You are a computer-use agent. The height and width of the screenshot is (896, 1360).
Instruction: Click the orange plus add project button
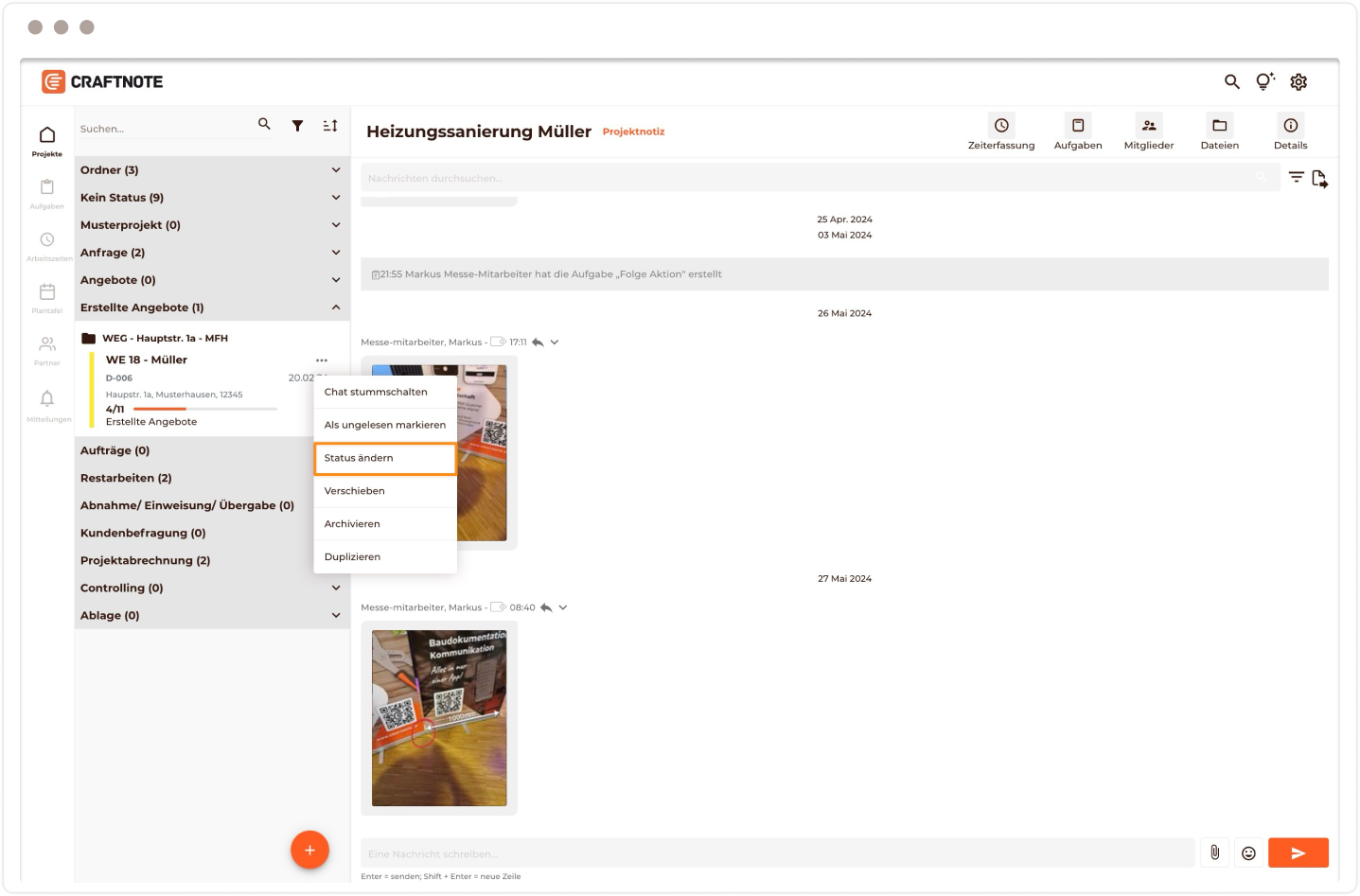pos(309,850)
